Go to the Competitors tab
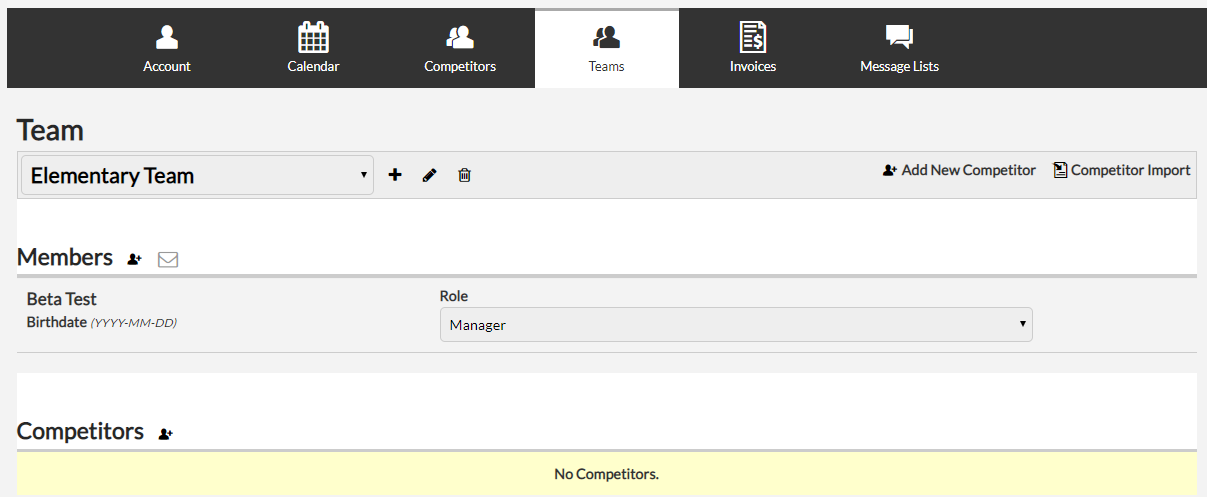1207x497 pixels. click(x=460, y=48)
